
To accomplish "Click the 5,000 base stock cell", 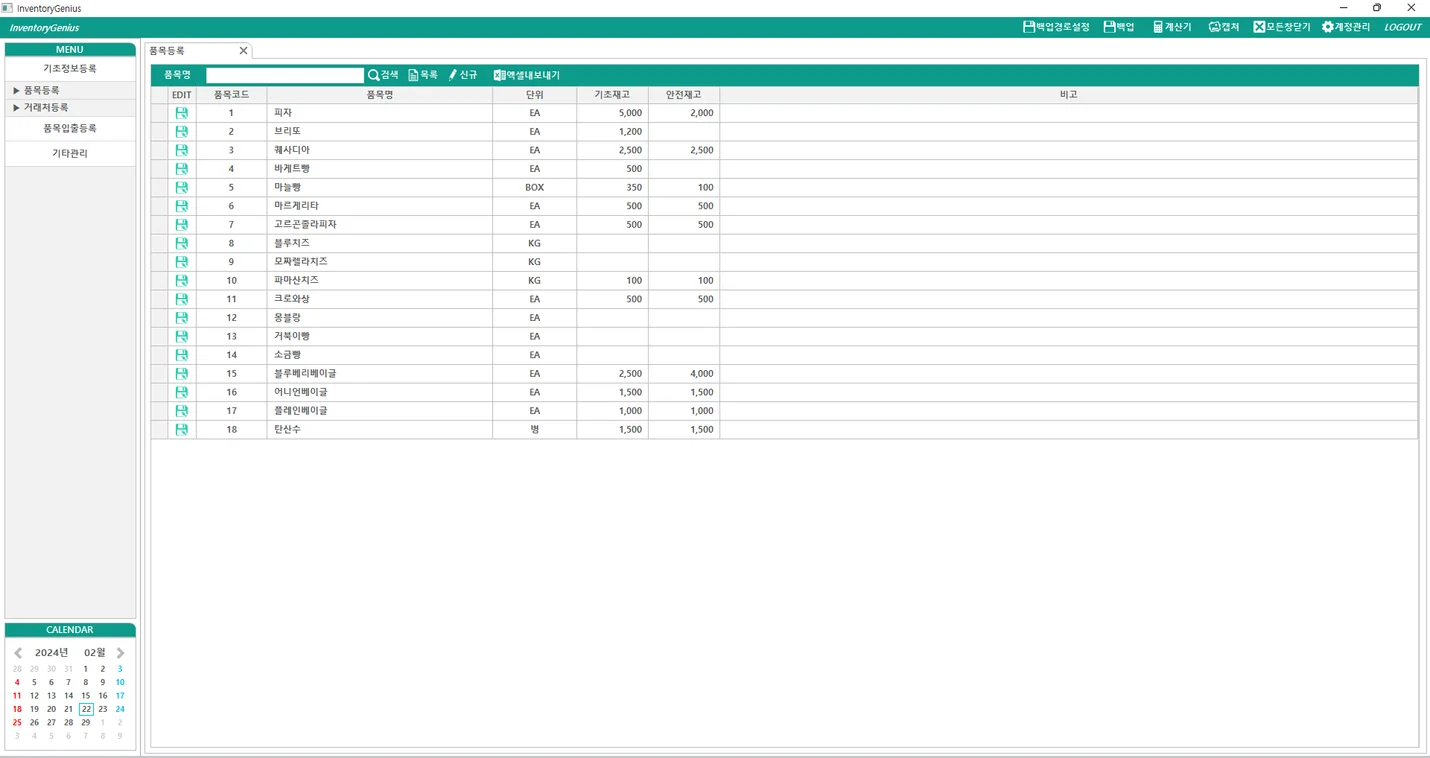I will tap(612, 113).
